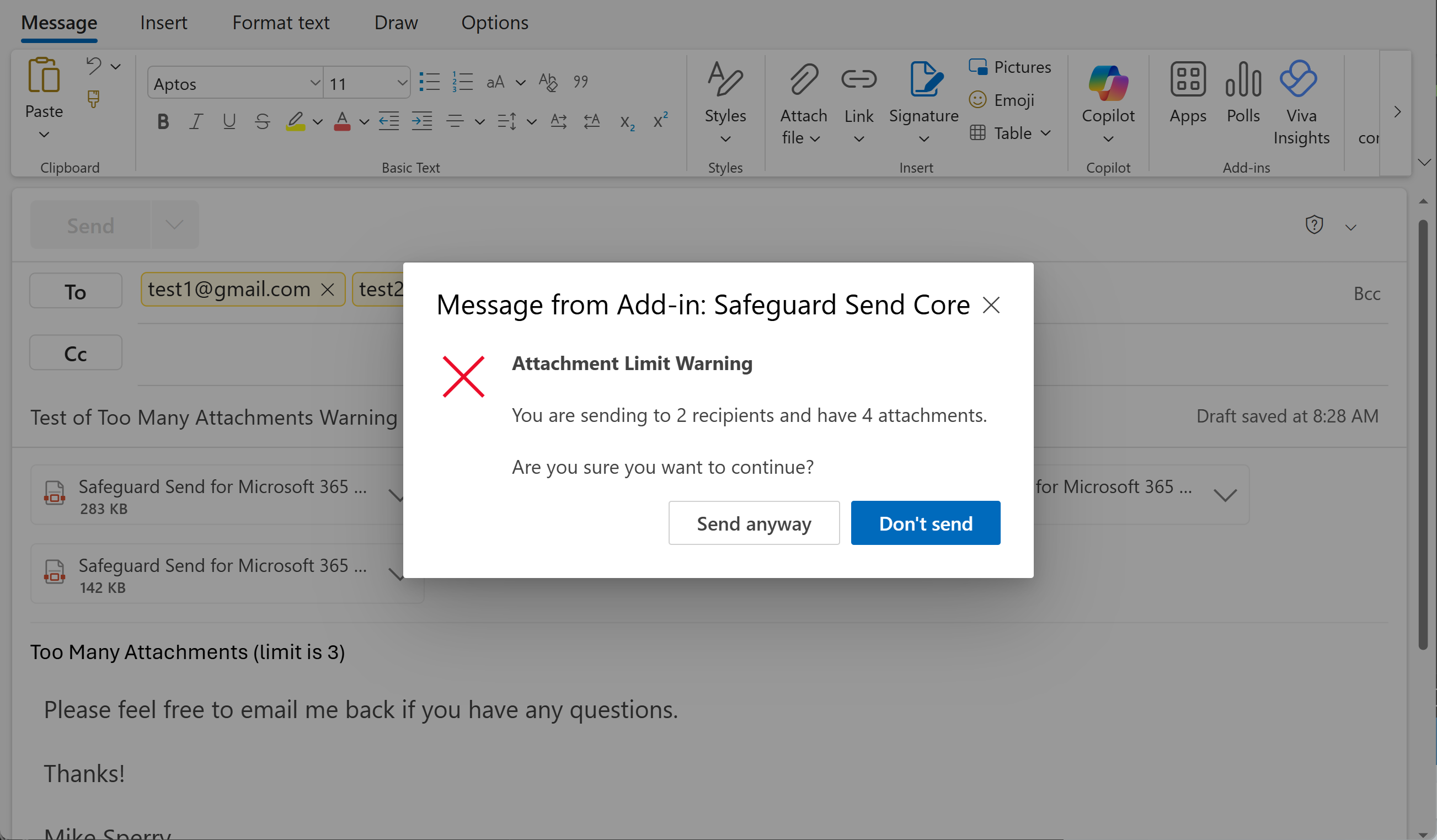Toggle italic formatting

pyautogui.click(x=196, y=121)
